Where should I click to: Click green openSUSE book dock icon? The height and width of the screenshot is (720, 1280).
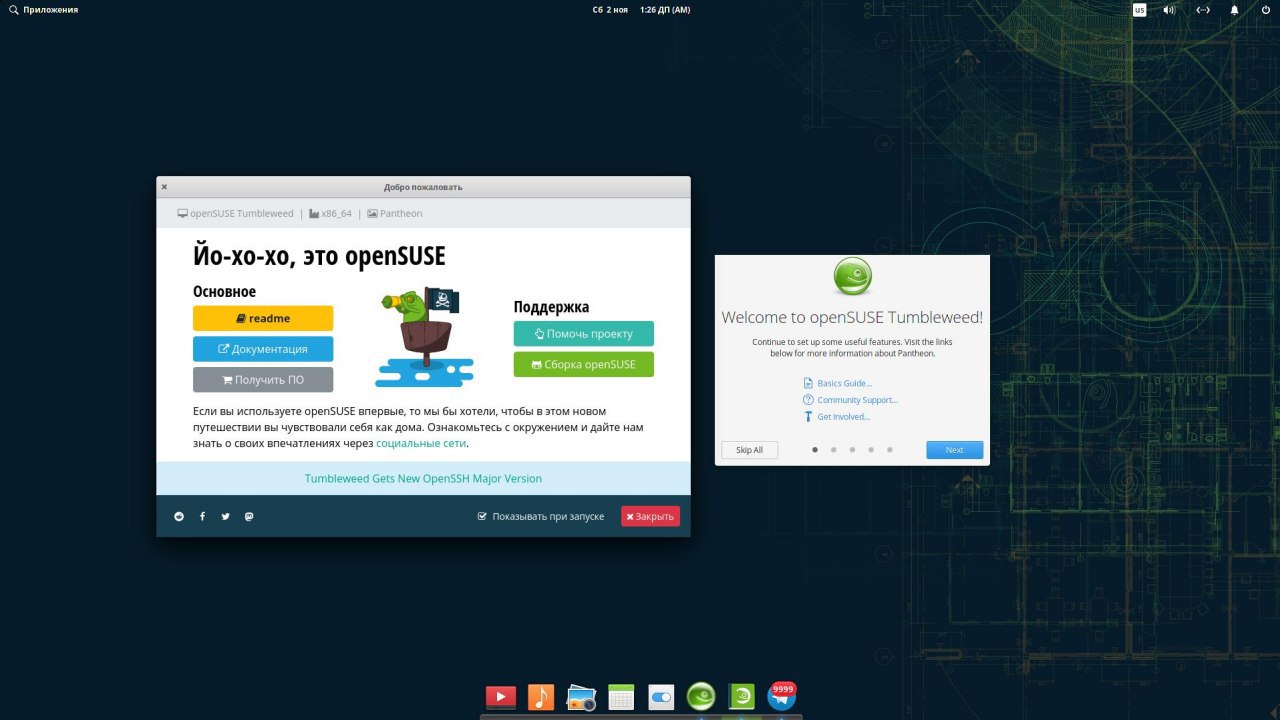[742, 697]
